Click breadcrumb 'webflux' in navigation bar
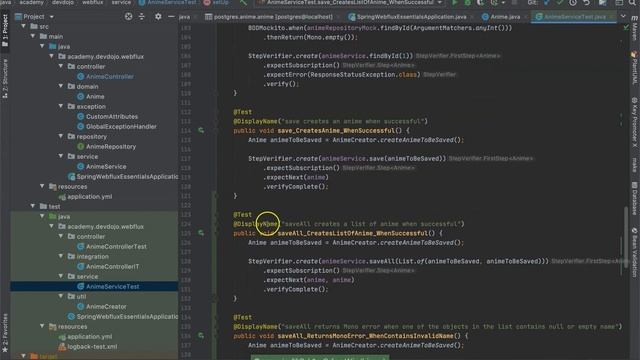The height and width of the screenshot is (360, 640). tap(93, 2)
